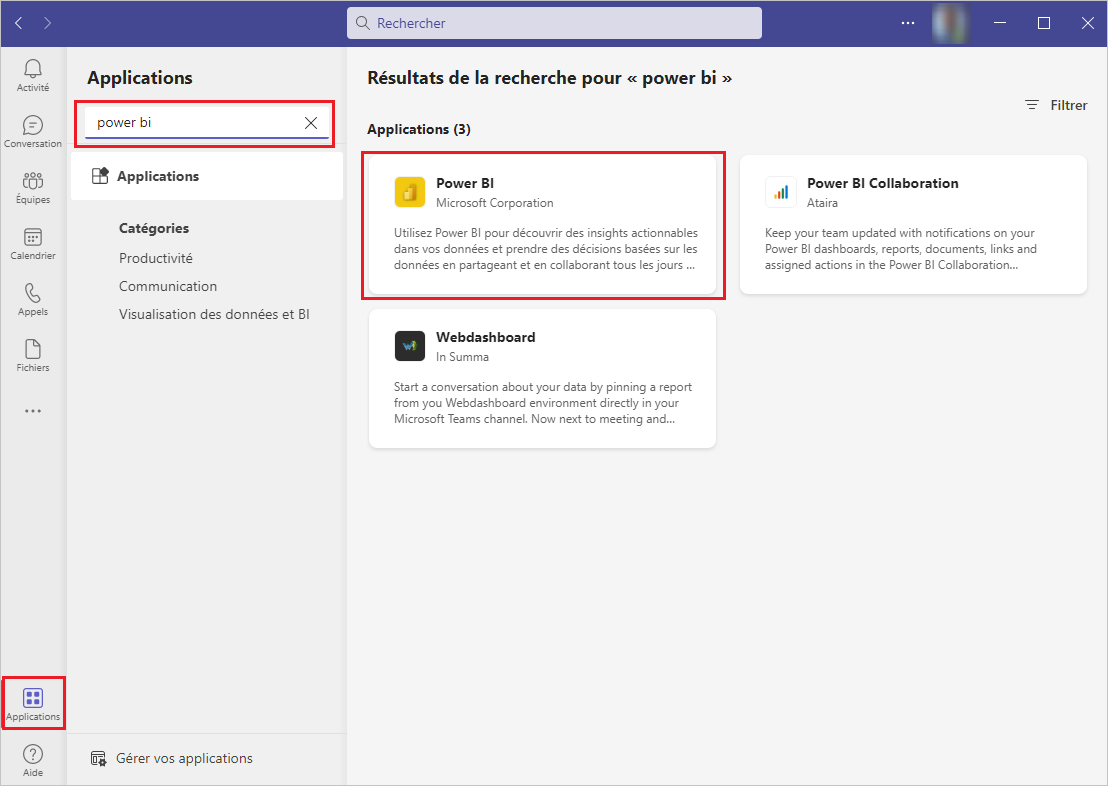Open the Power BI app title

tap(465, 183)
